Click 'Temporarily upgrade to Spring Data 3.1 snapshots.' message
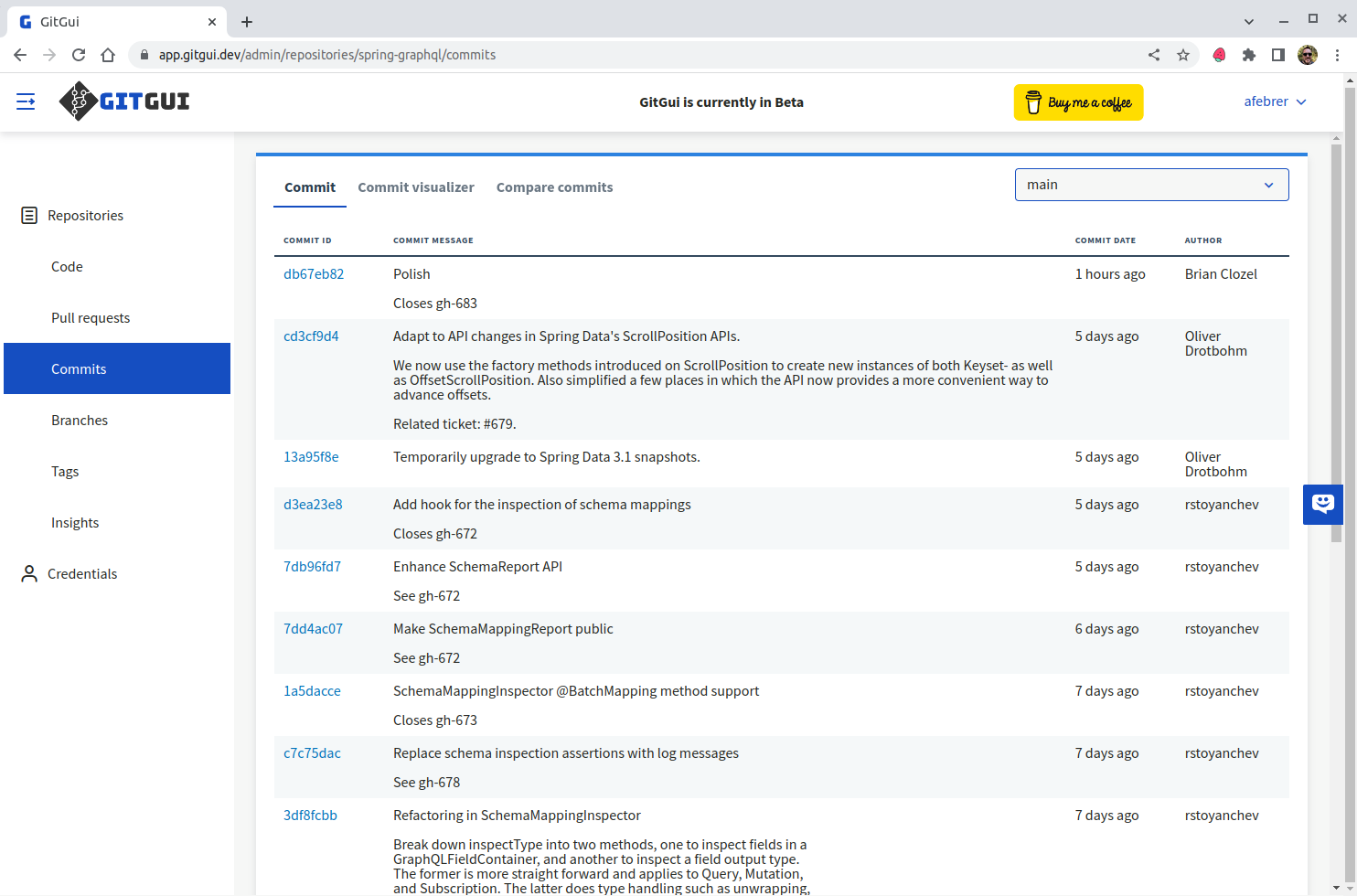This screenshot has width=1357, height=896. pyautogui.click(x=547, y=457)
